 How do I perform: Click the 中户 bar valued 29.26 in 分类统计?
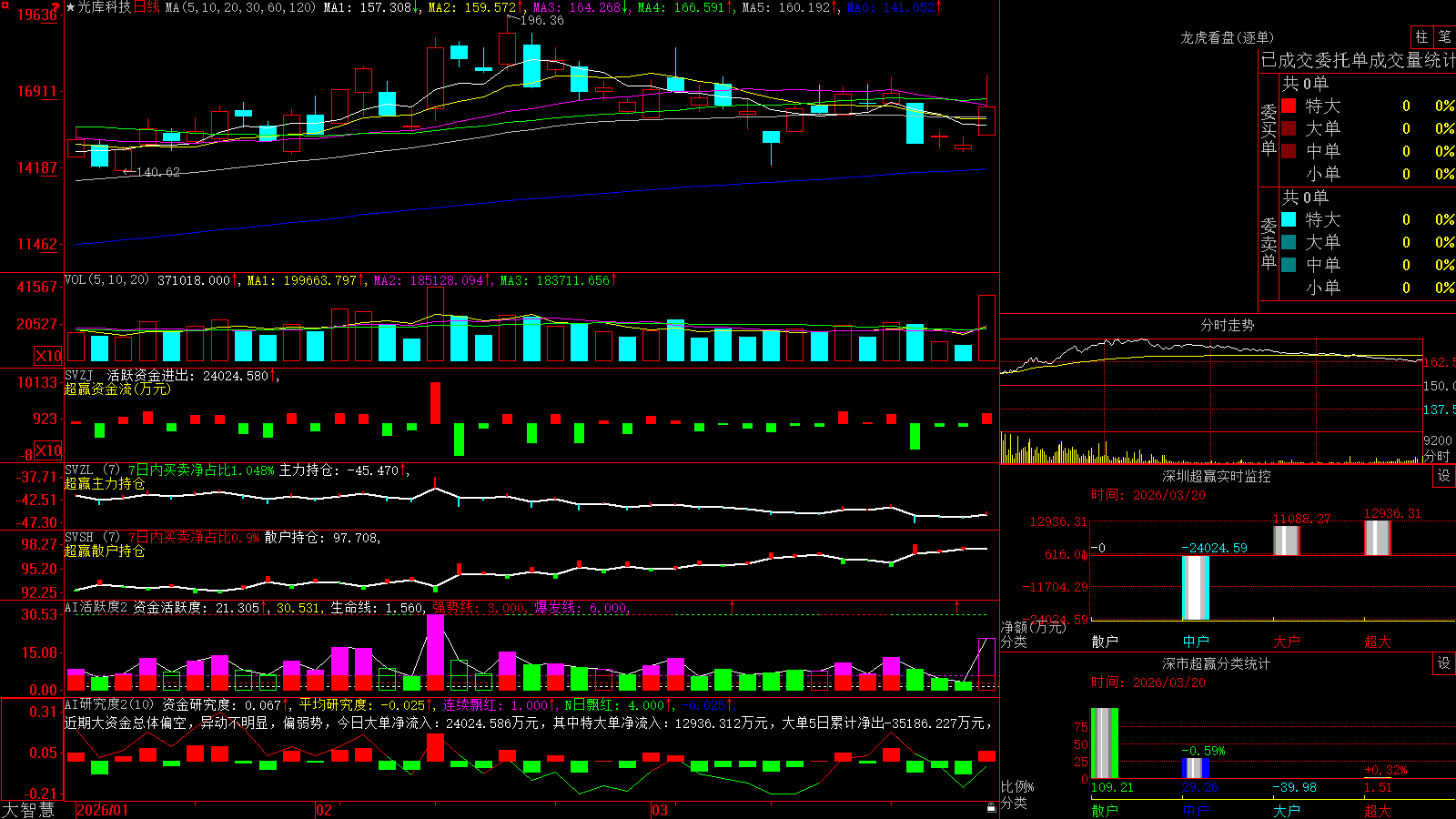pyautogui.click(x=1196, y=768)
